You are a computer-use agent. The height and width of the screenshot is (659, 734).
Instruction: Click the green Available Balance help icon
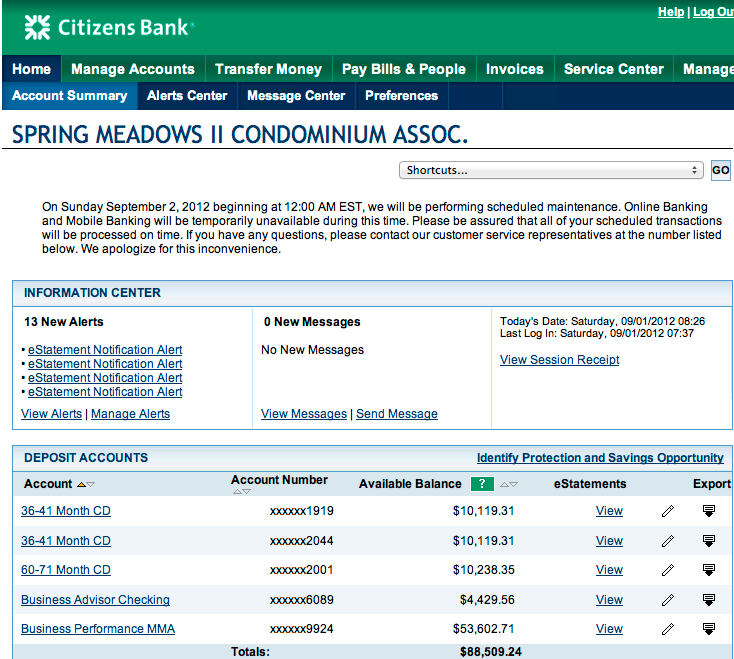[x=482, y=484]
